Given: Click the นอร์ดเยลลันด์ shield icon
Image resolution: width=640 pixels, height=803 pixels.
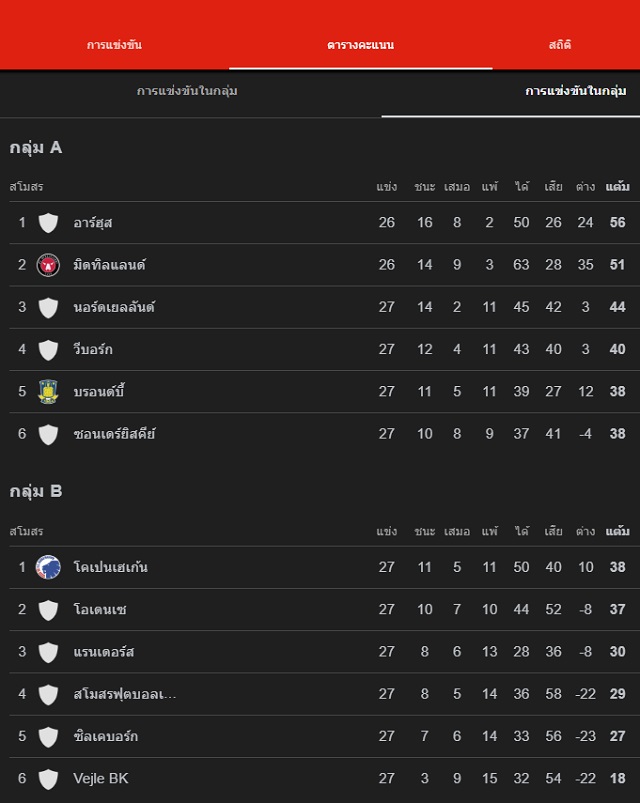Looking at the screenshot, I should (x=48, y=307).
